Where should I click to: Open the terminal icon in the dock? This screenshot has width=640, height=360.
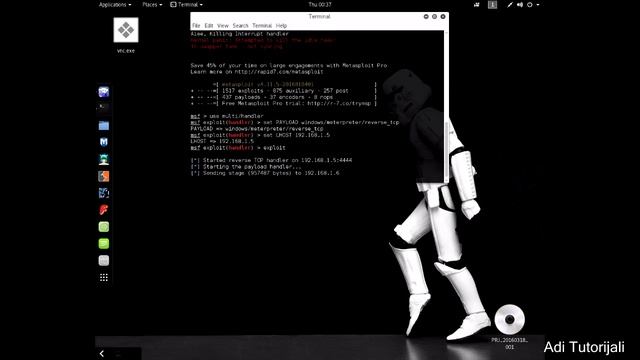[x=104, y=108]
